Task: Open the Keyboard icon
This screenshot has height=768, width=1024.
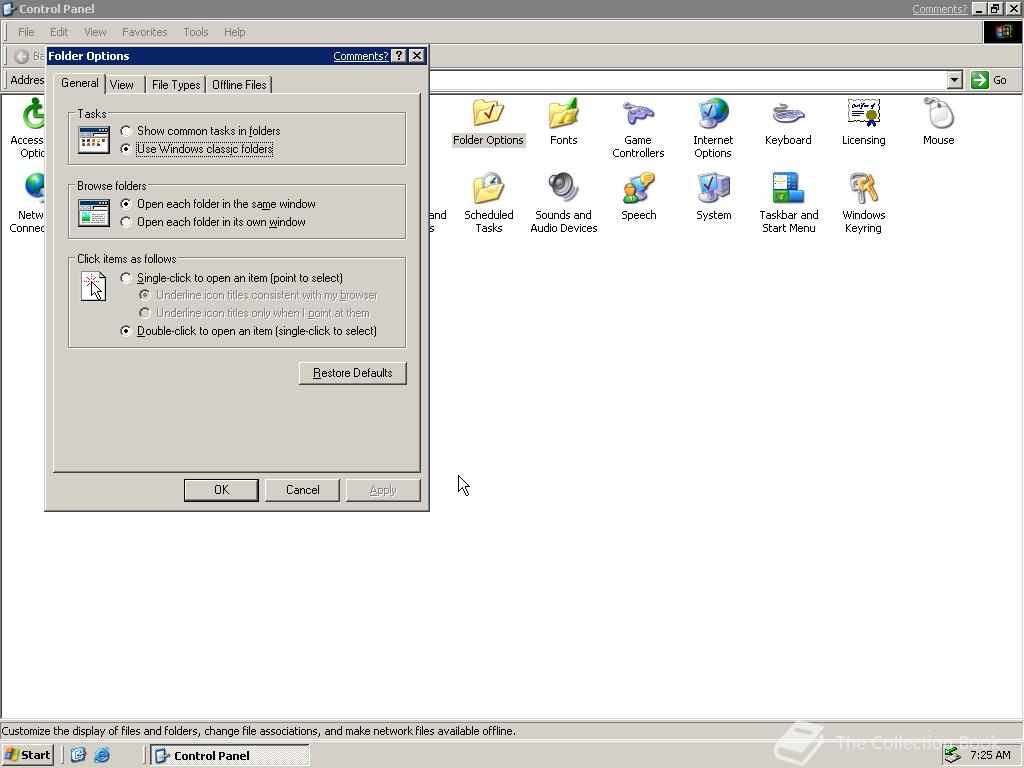Action: click(788, 122)
